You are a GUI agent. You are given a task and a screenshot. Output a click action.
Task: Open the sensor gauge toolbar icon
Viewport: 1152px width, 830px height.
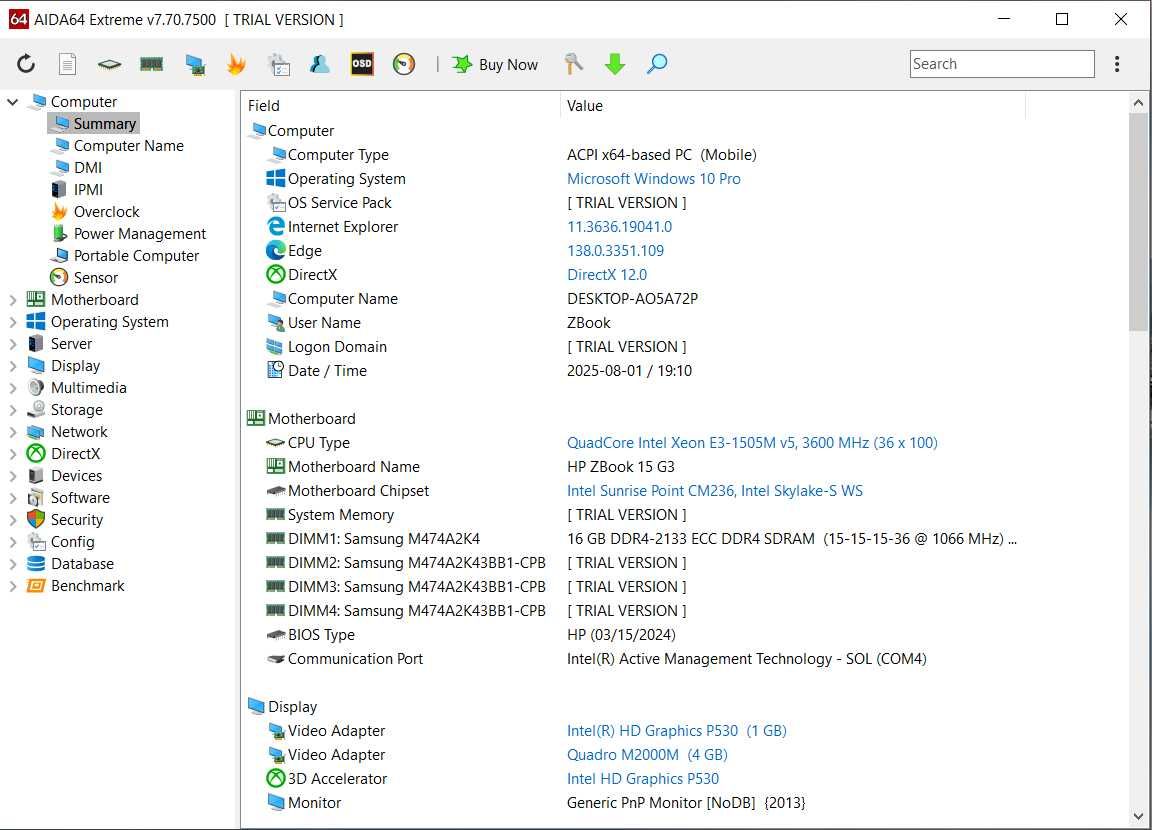tap(404, 64)
